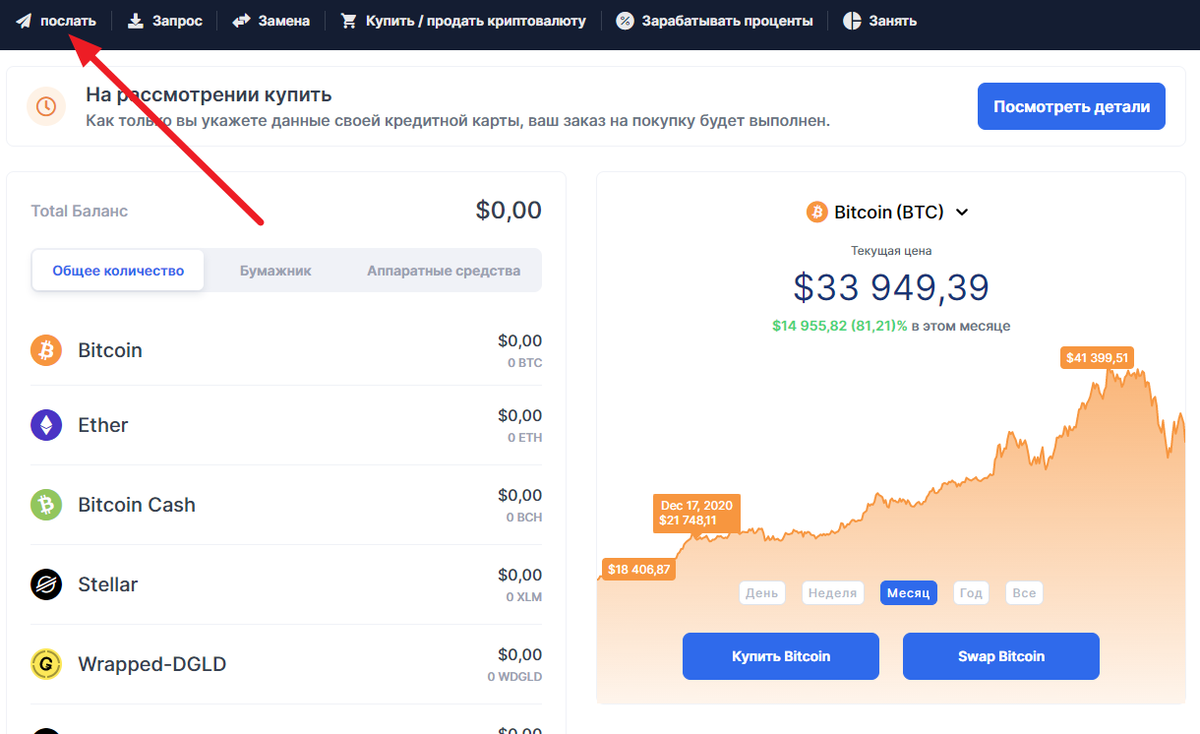Viewport: 1200px width, 734px height.
Task: Click the pie icon beside Занять
Action: pos(852,21)
